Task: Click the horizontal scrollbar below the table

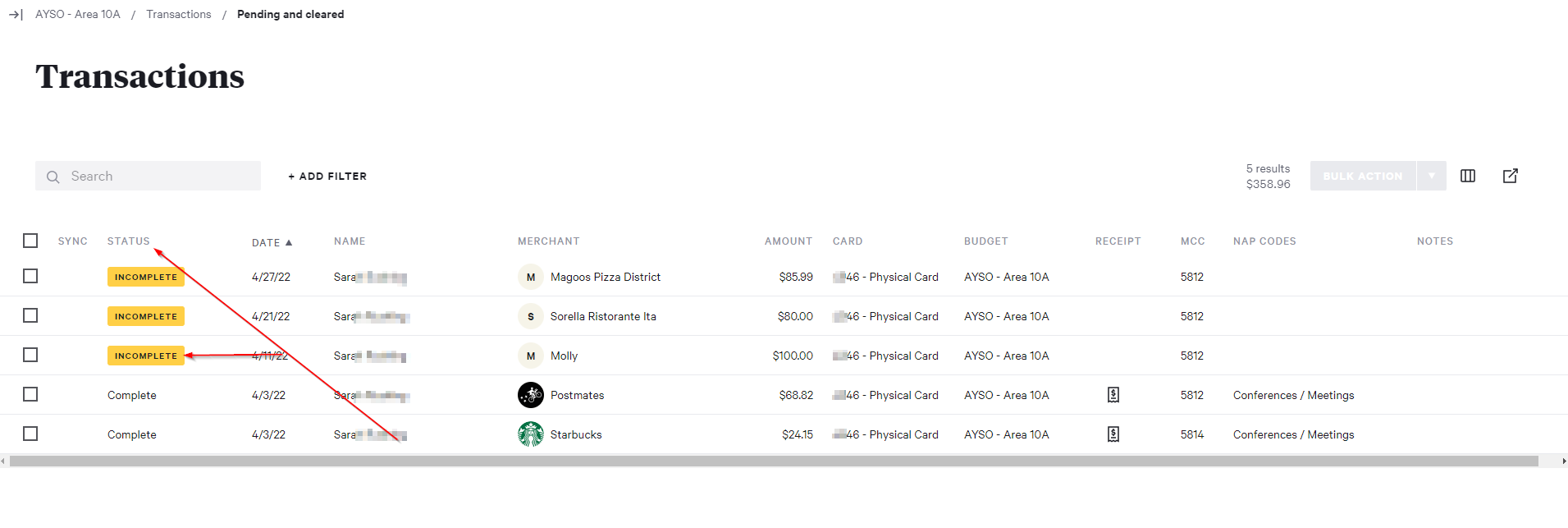Action: coord(773,461)
